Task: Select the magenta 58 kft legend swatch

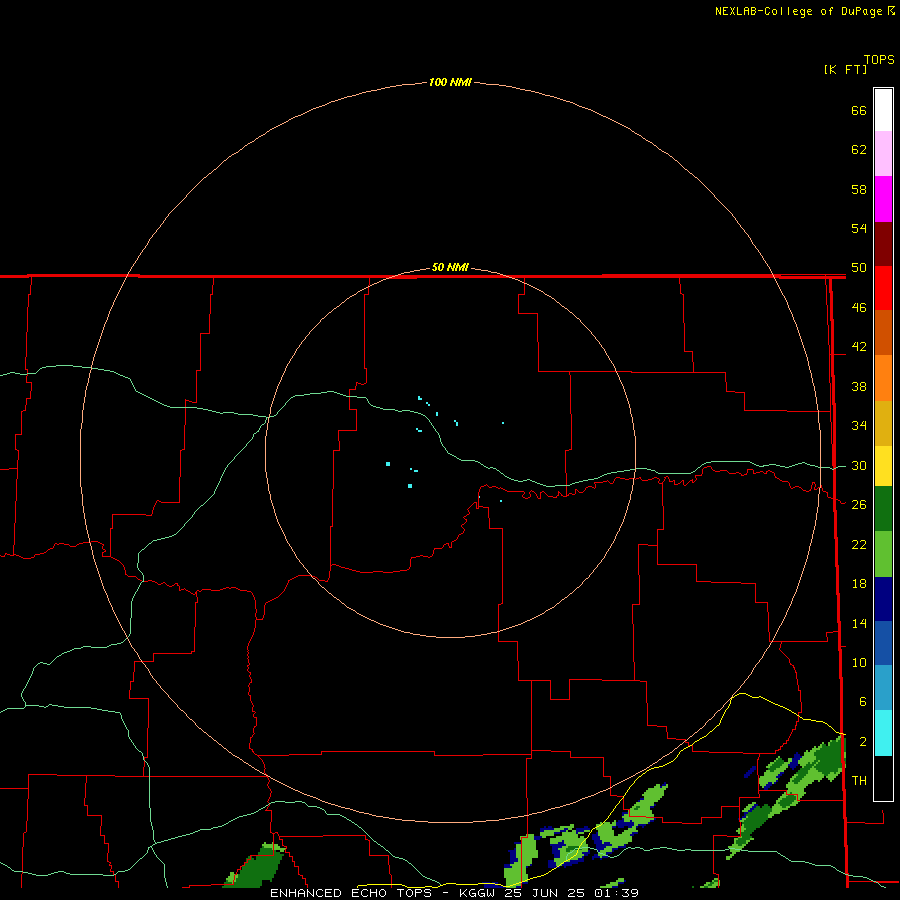Action: [x=883, y=199]
